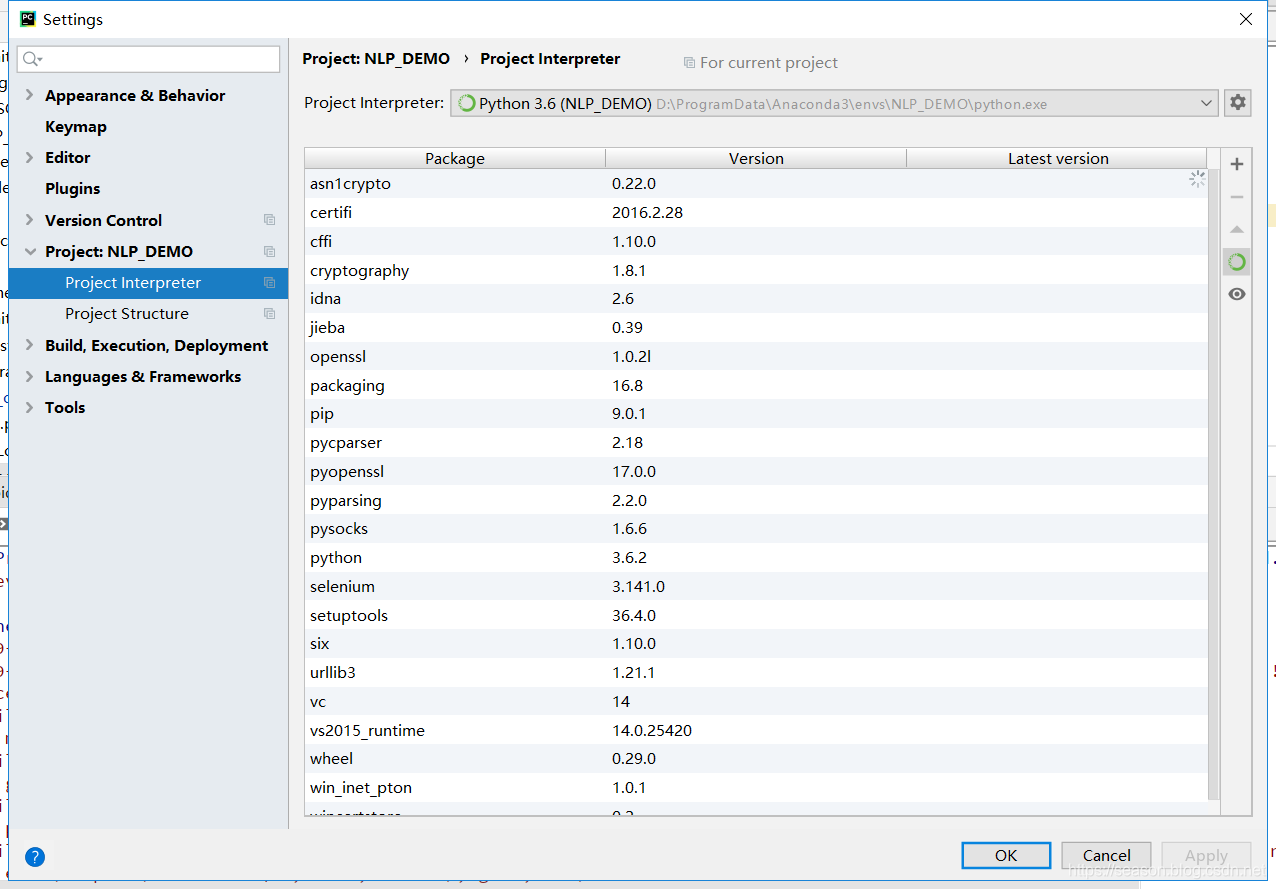The height and width of the screenshot is (889, 1276).
Task: Select the six package row
Action: (x=756, y=644)
